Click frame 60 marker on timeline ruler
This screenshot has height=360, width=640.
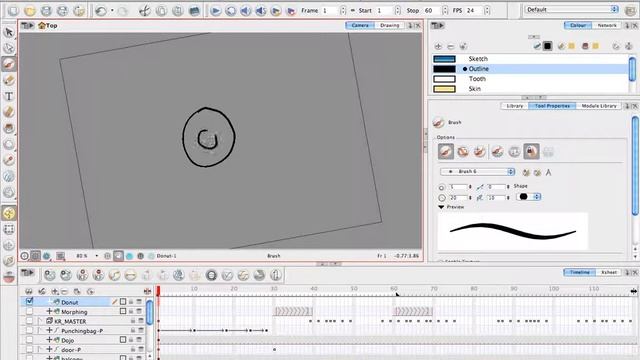click(394, 289)
